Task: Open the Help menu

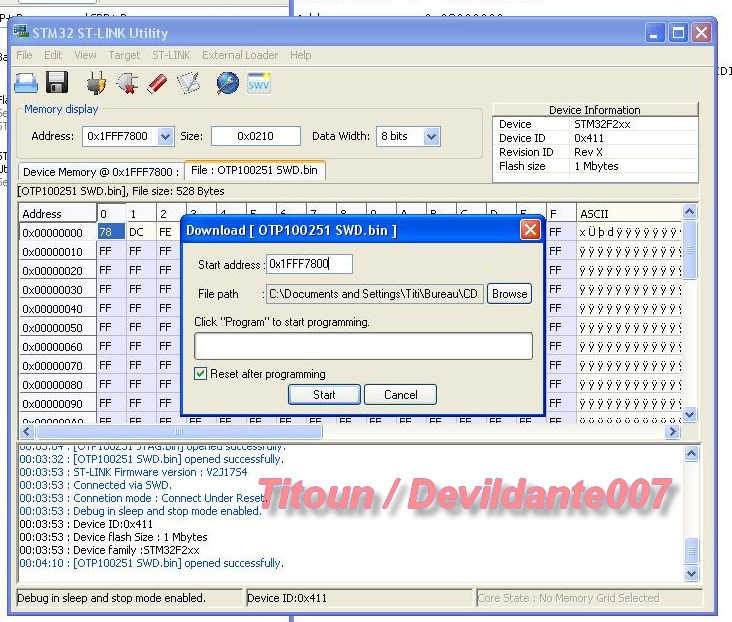Action: [x=301, y=55]
